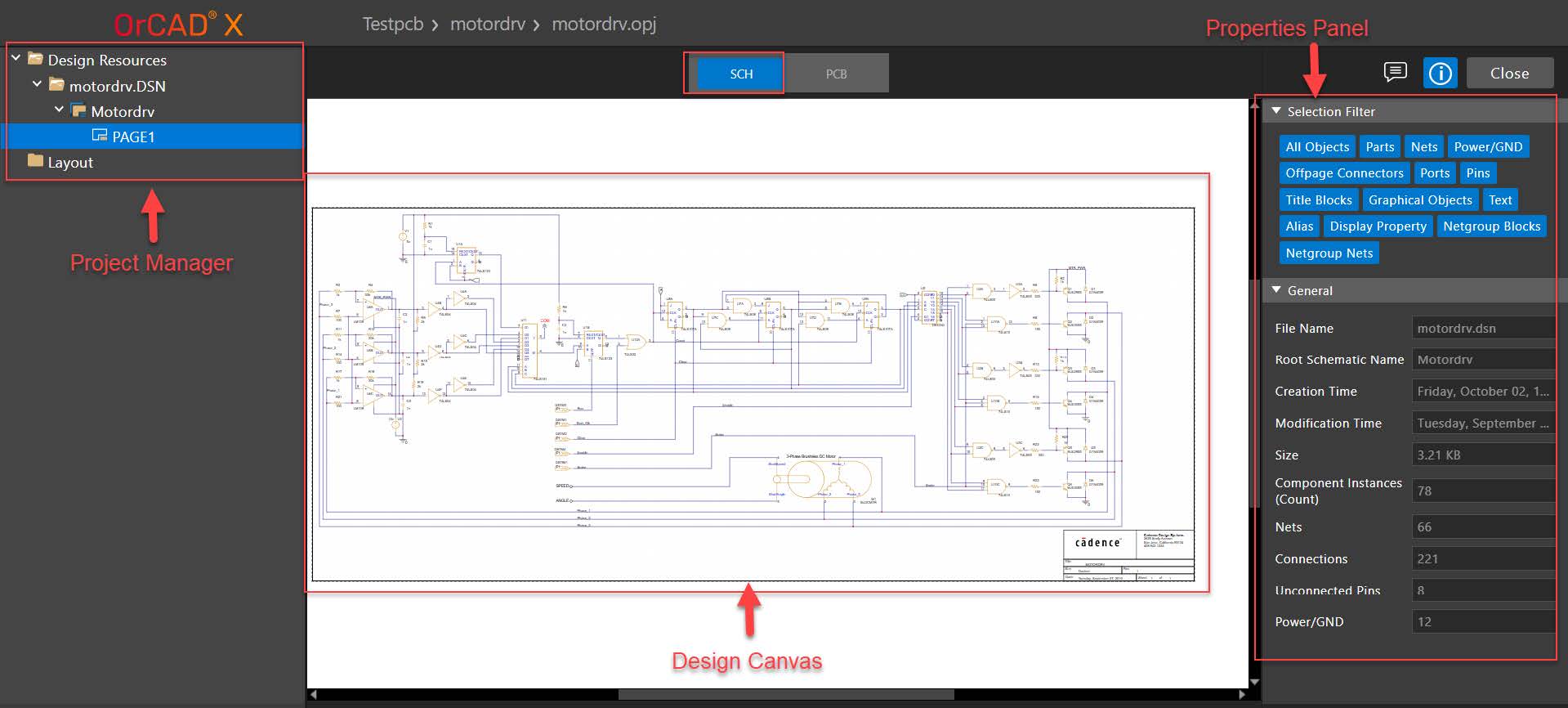Click the horizontal canvas scrollbar thumb
Viewport: 1568px width, 708px height.
pos(785,695)
